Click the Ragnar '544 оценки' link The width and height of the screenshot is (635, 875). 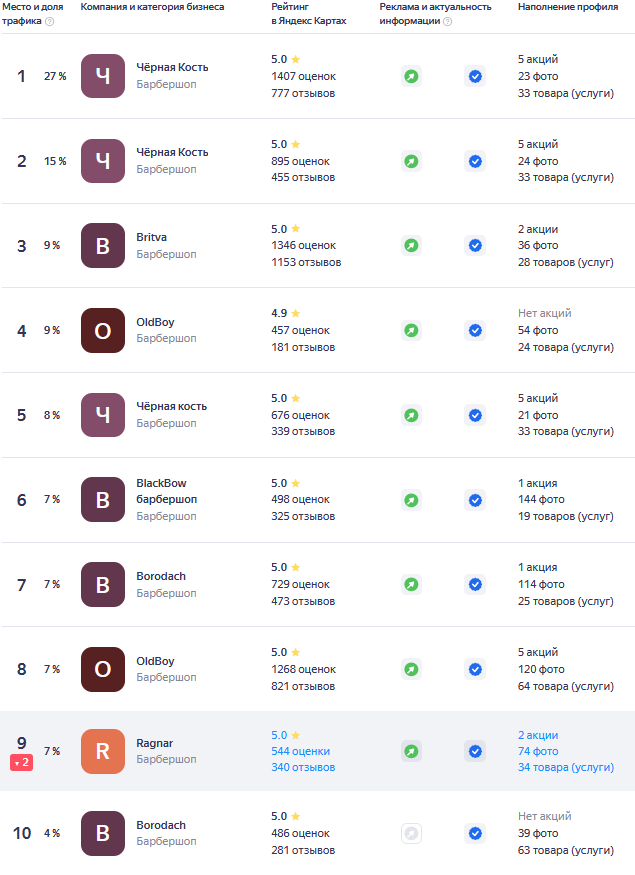[x=300, y=751]
